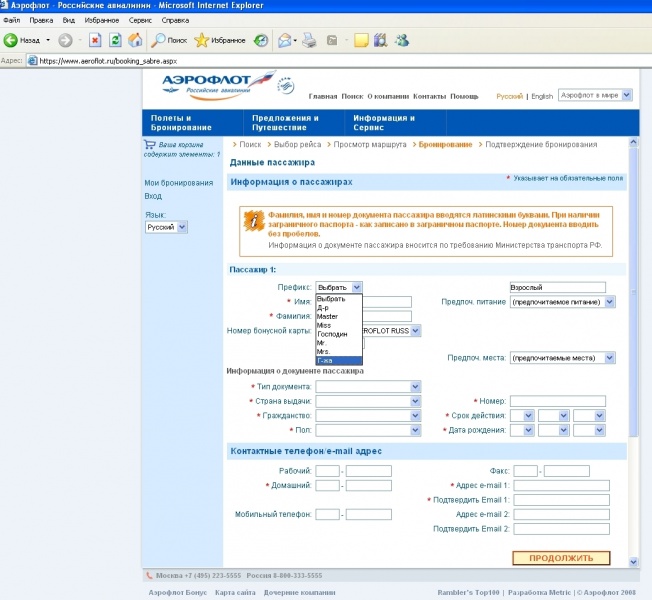Click the browser Back arrow icon
Image resolution: width=652 pixels, height=600 pixels.
(11, 40)
